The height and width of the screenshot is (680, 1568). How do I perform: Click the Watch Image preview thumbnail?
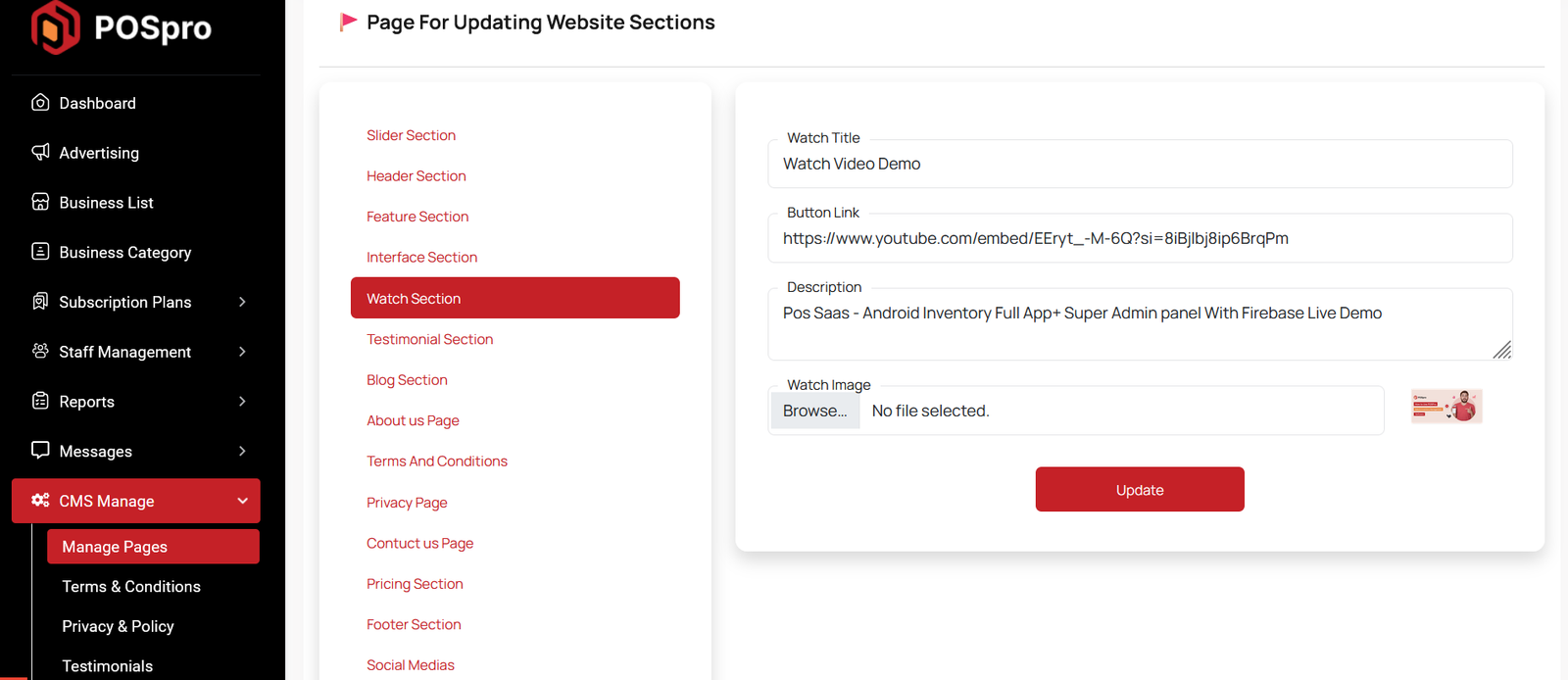click(x=1446, y=406)
